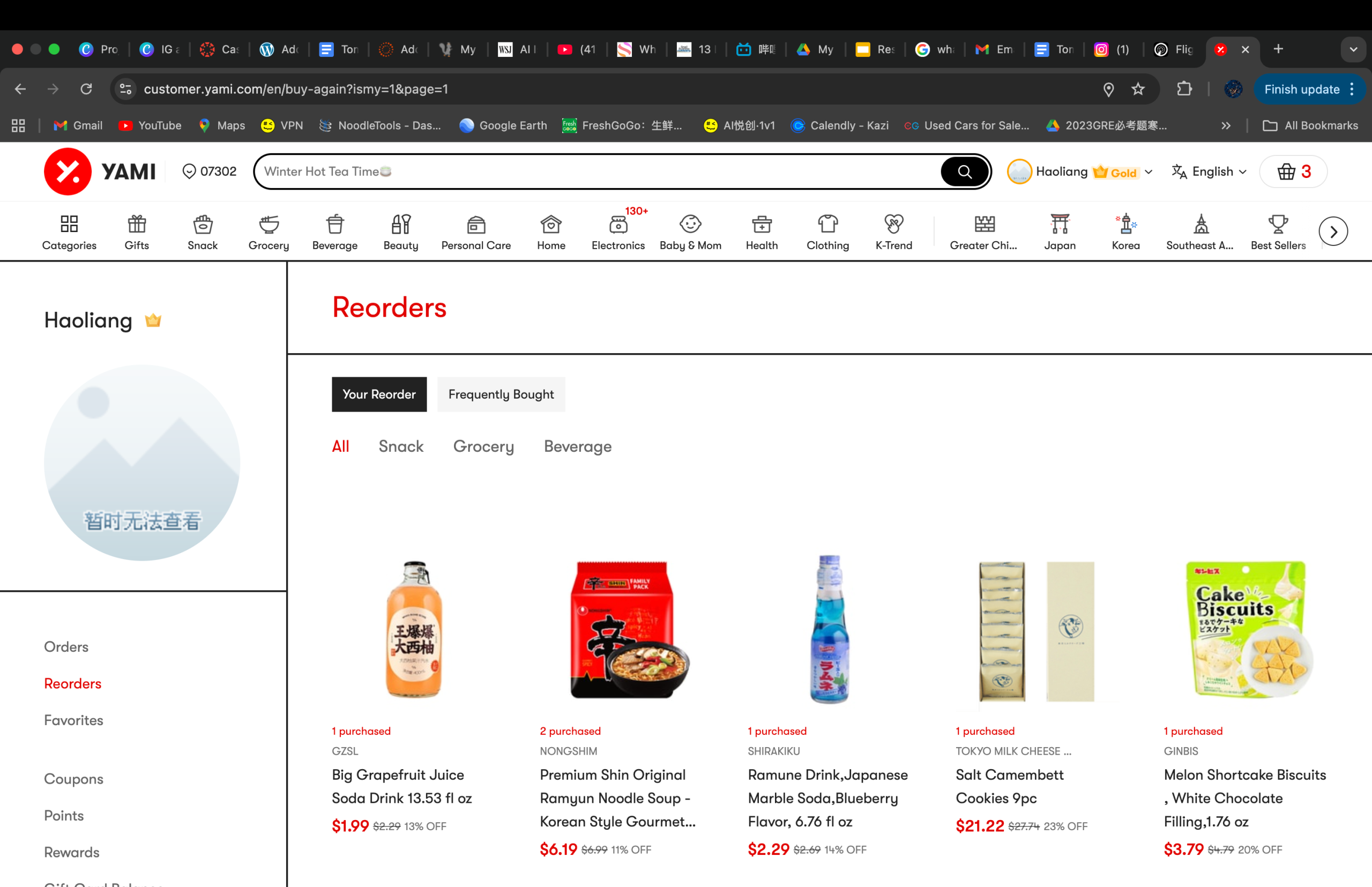This screenshot has height=887, width=1372.
Task: Select the Beverage cup icon in navigation
Action: pos(334,225)
